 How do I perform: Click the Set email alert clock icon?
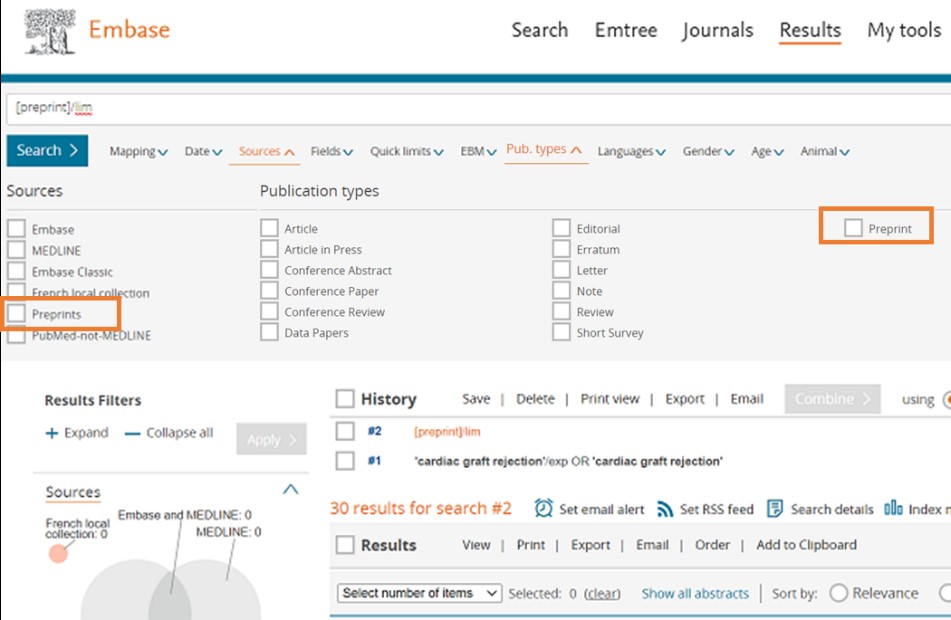pyautogui.click(x=543, y=509)
